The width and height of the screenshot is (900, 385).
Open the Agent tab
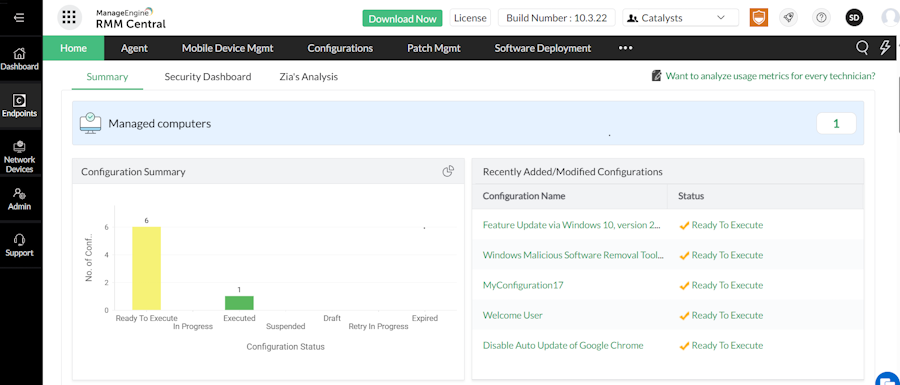pos(134,48)
